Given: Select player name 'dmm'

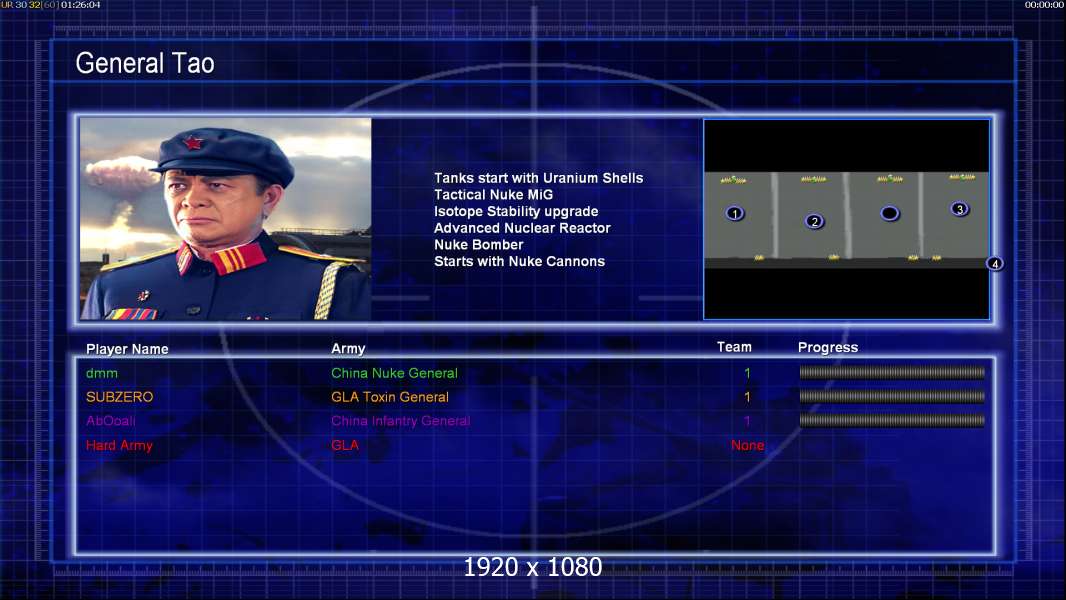Looking at the screenshot, I should click(102, 373).
